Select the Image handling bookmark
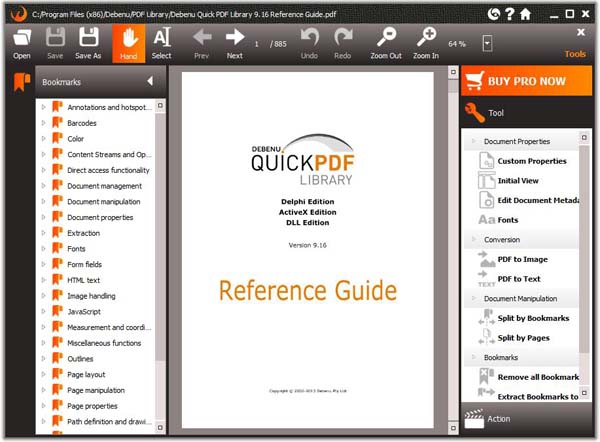Image resolution: width=600 pixels, height=442 pixels. pyautogui.click(x=91, y=296)
